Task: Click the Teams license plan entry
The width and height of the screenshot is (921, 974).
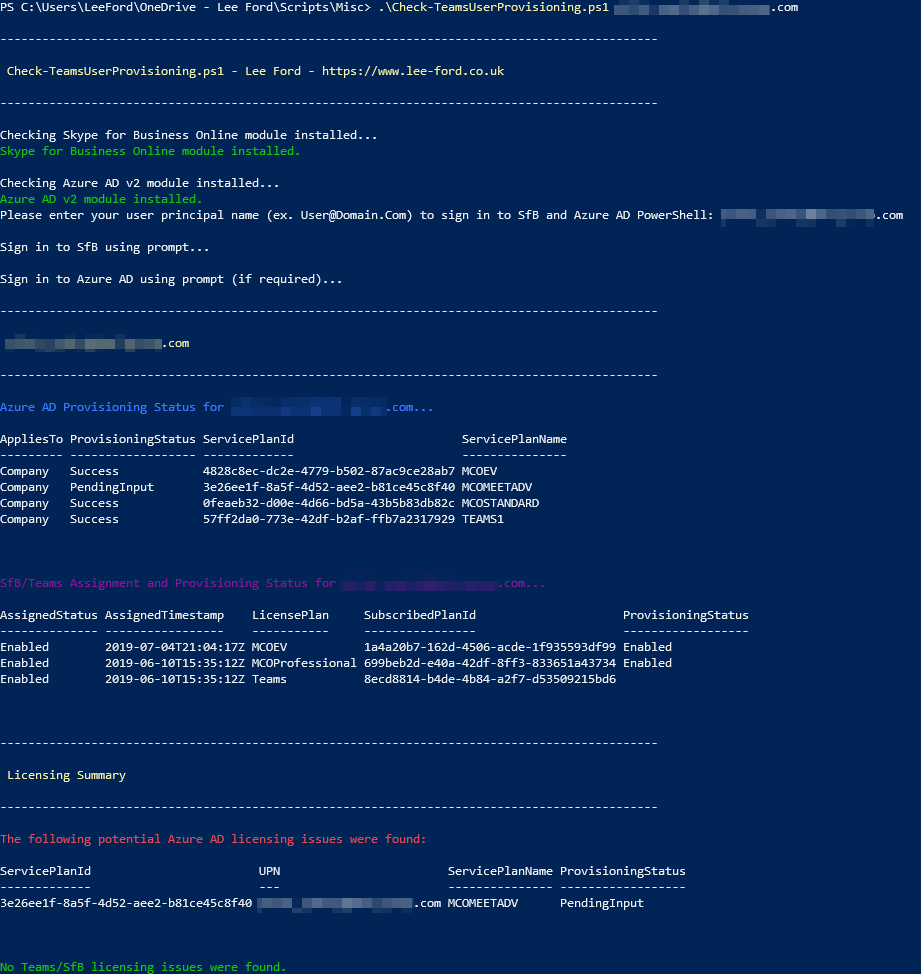Action: point(269,680)
